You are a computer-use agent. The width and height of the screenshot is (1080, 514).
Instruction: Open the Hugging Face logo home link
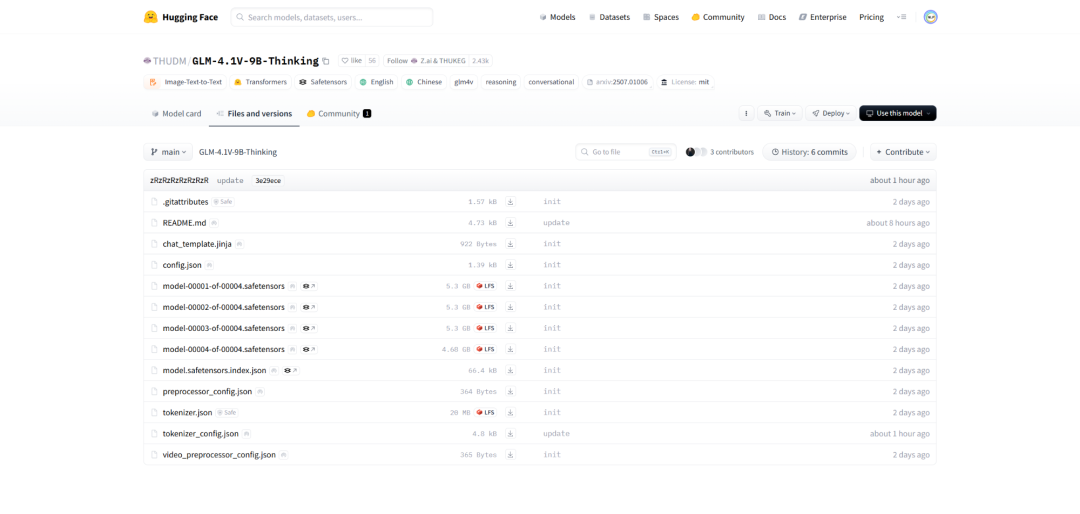(x=180, y=17)
